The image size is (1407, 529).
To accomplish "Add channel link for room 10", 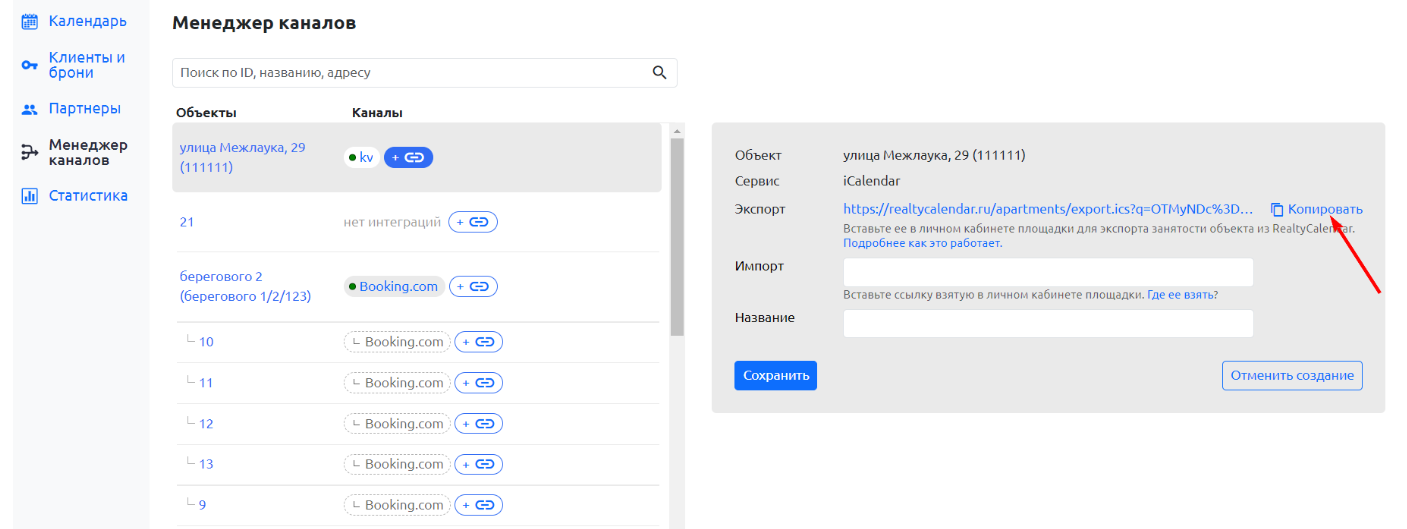I will point(479,342).
